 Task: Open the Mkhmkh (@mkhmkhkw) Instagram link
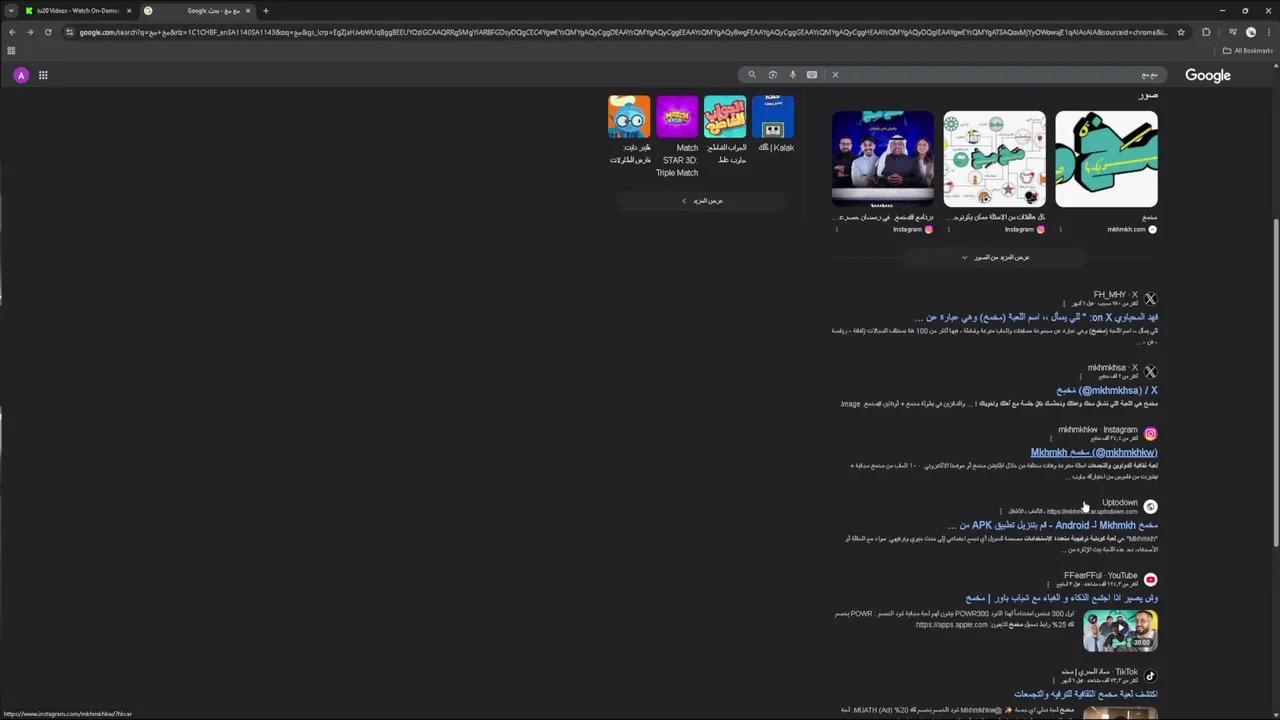pos(1094,452)
